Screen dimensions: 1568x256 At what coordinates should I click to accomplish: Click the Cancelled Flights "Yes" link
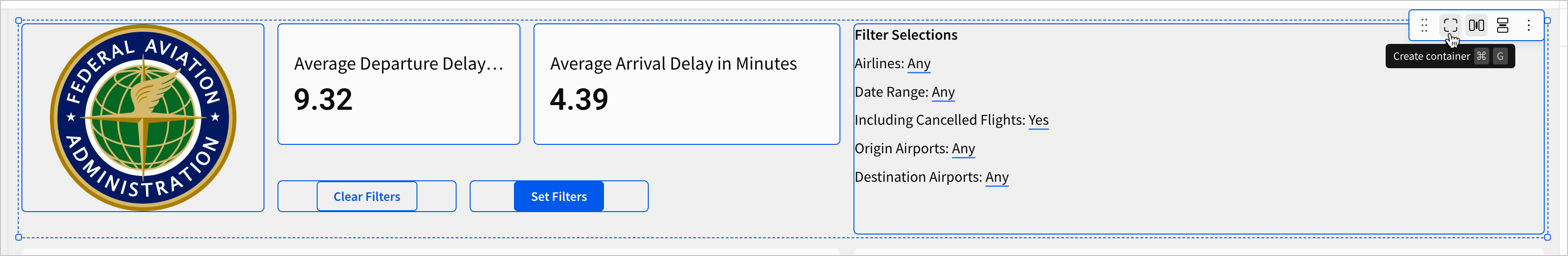coord(1039,120)
